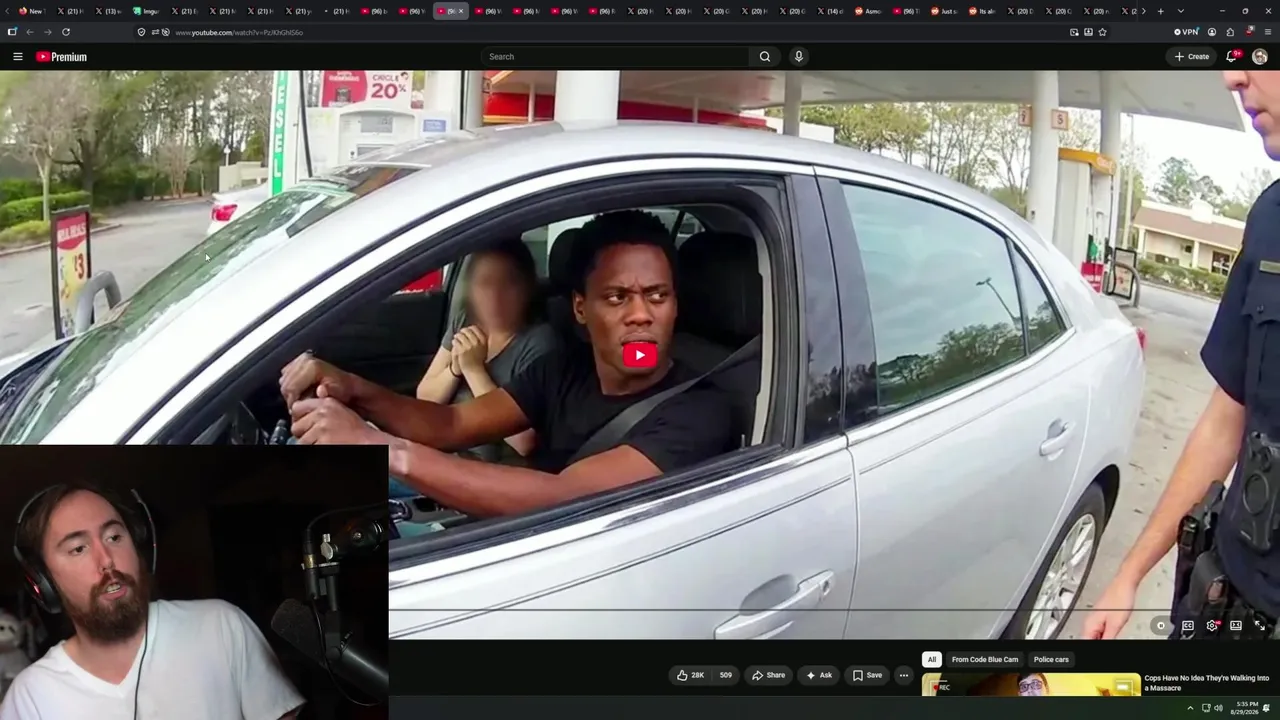Viewport: 1280px width, 720px height.
Task: Toggle the browser sidebar panel icon
Action: point(12,32)
